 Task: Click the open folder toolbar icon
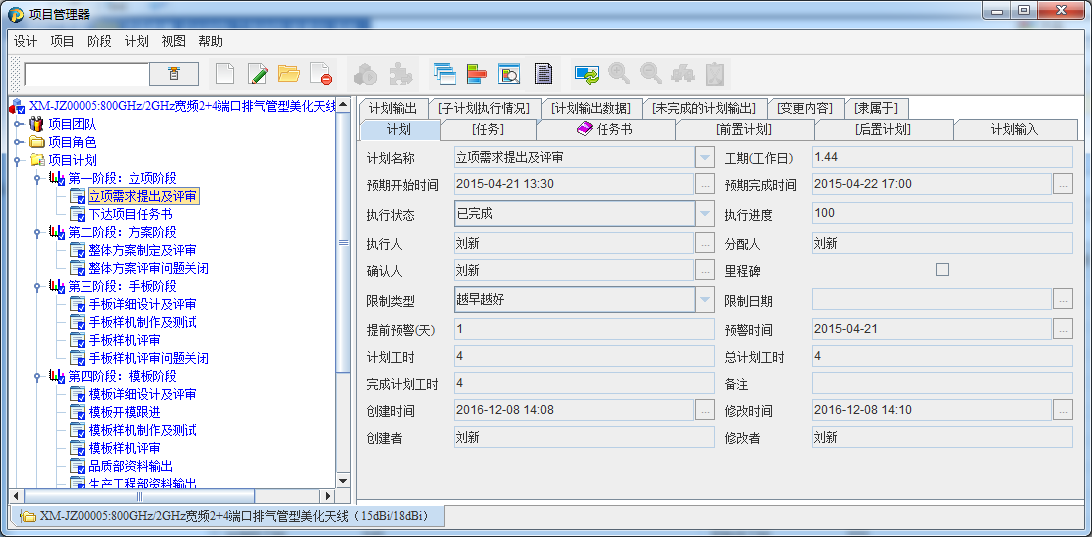(x=289, y=73)
